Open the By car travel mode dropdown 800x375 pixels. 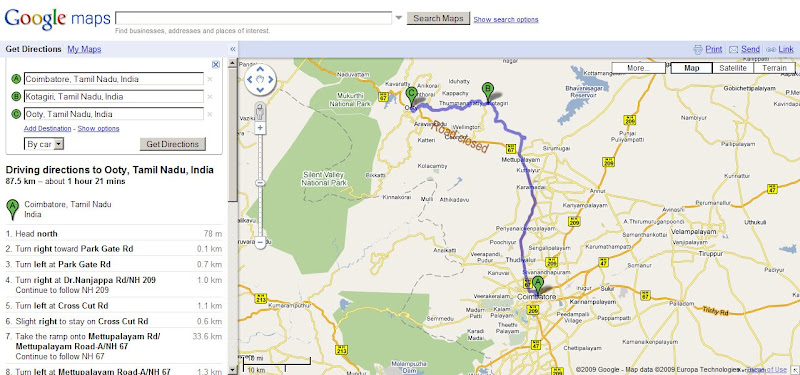(x=44, y=144)
